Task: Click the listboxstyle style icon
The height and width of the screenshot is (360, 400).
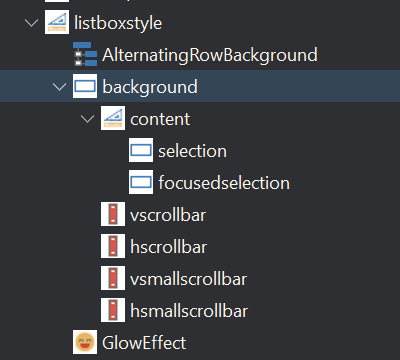Action: point(57,22)
